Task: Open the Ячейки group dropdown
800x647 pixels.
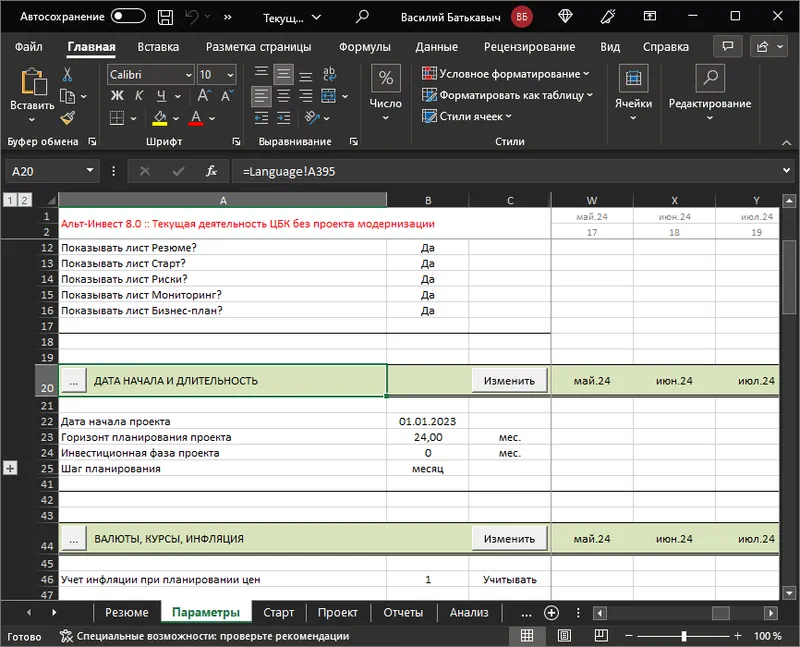Action: [x=633, y=93]
